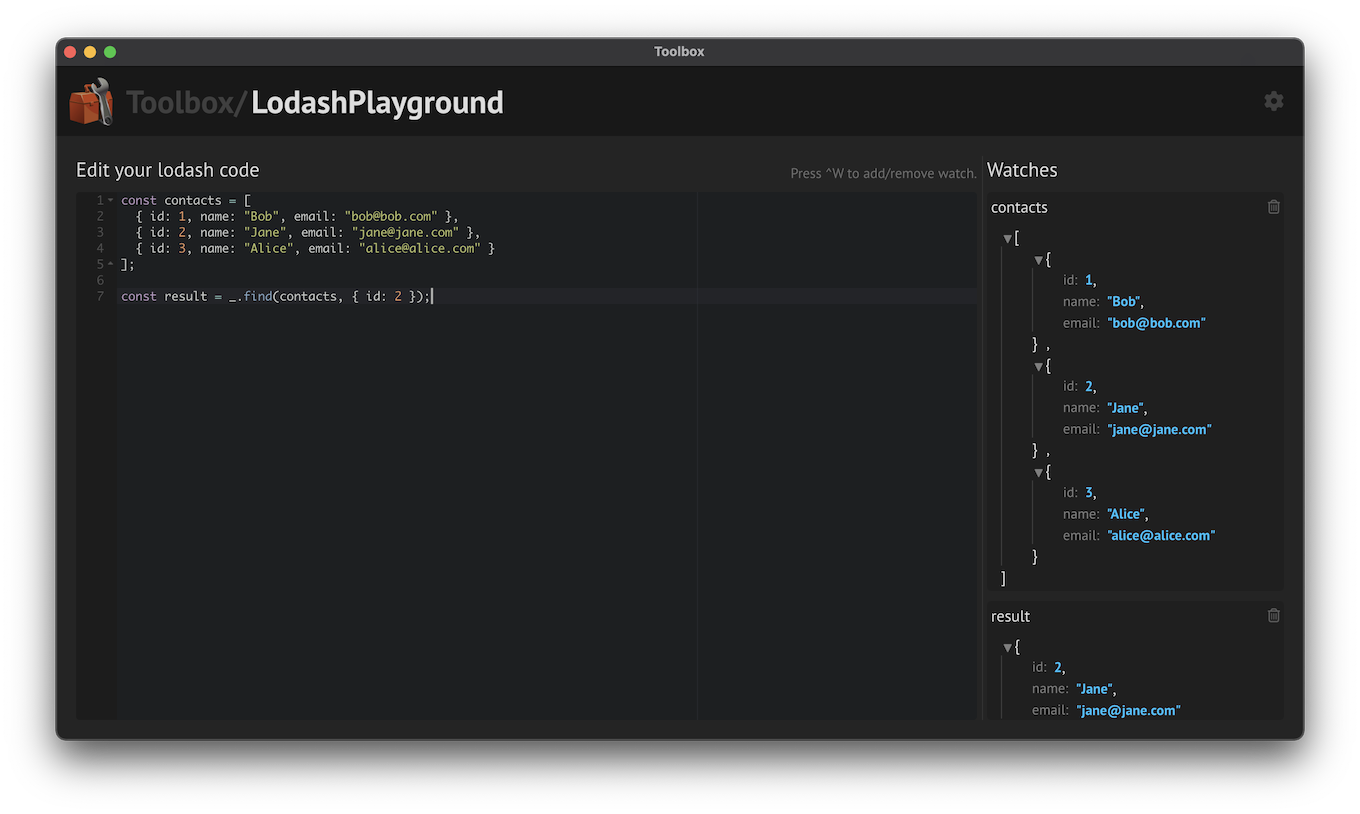
Task: Go back via the Toolbox/ breadcrumb link
Action: (186, 102)
